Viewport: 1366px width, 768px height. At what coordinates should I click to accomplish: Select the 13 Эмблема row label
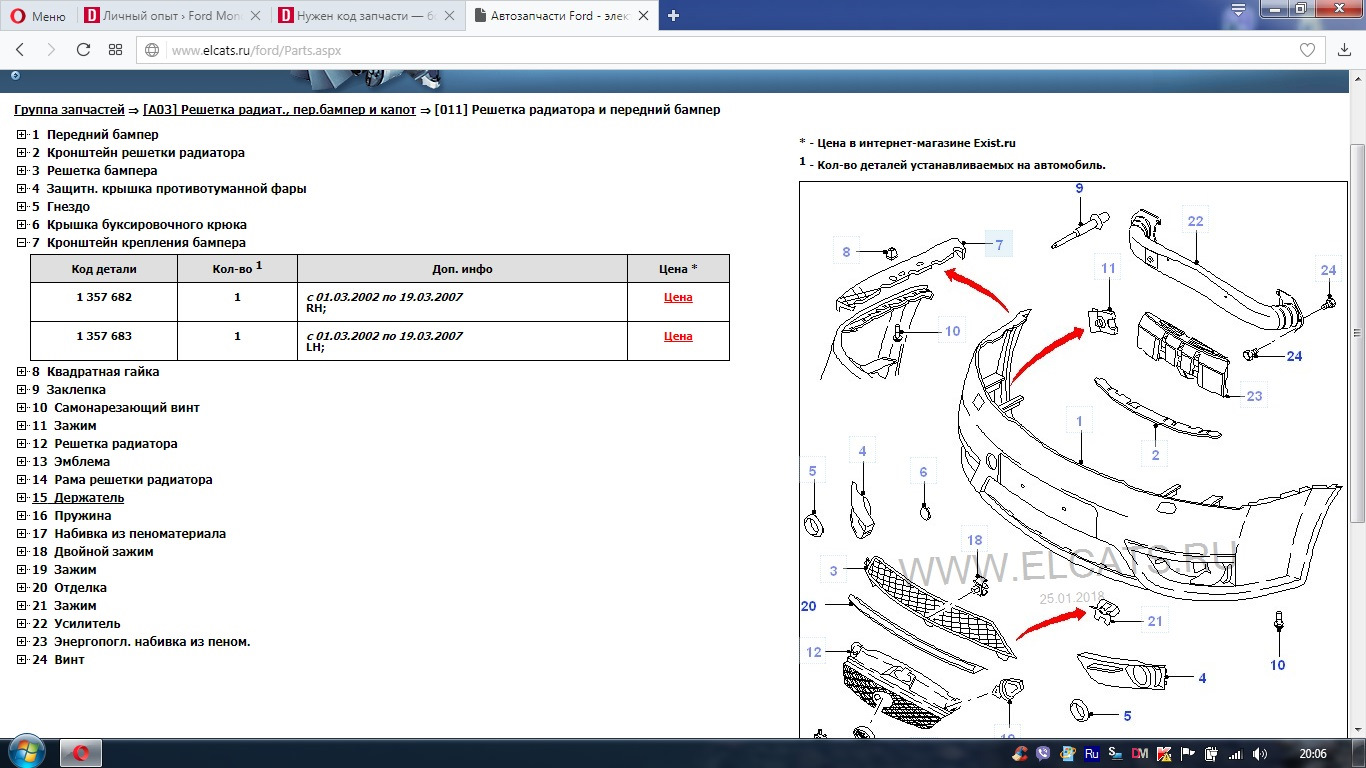(x=71, y=462)
